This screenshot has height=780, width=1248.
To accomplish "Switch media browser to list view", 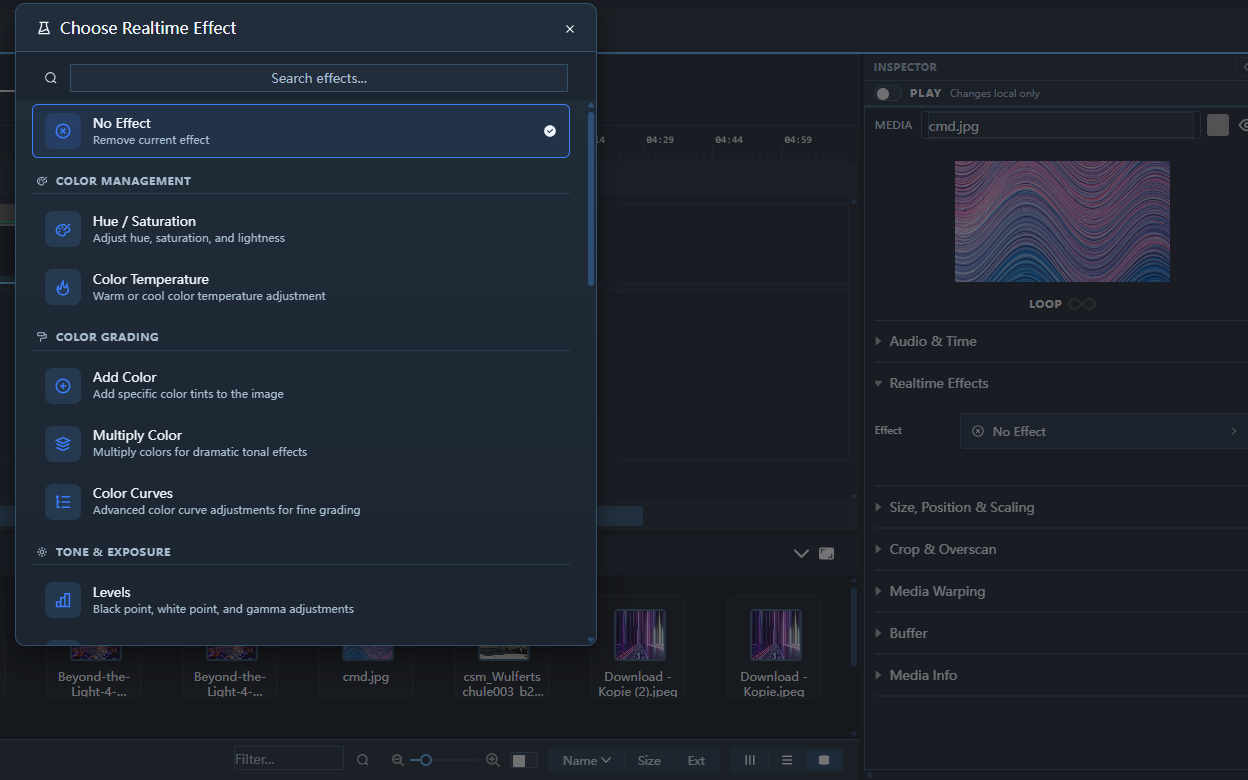I will coord(787,760).
